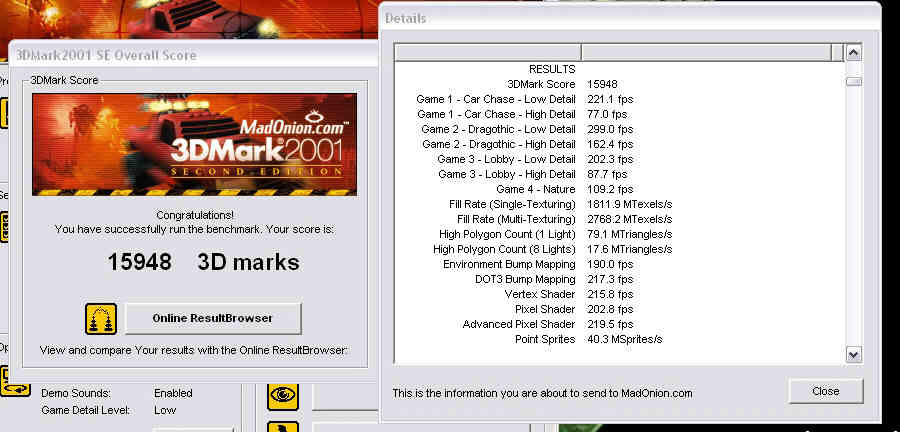
Task: Select Game 3 - Lobby - High Detail row
Action: (619, 174)
